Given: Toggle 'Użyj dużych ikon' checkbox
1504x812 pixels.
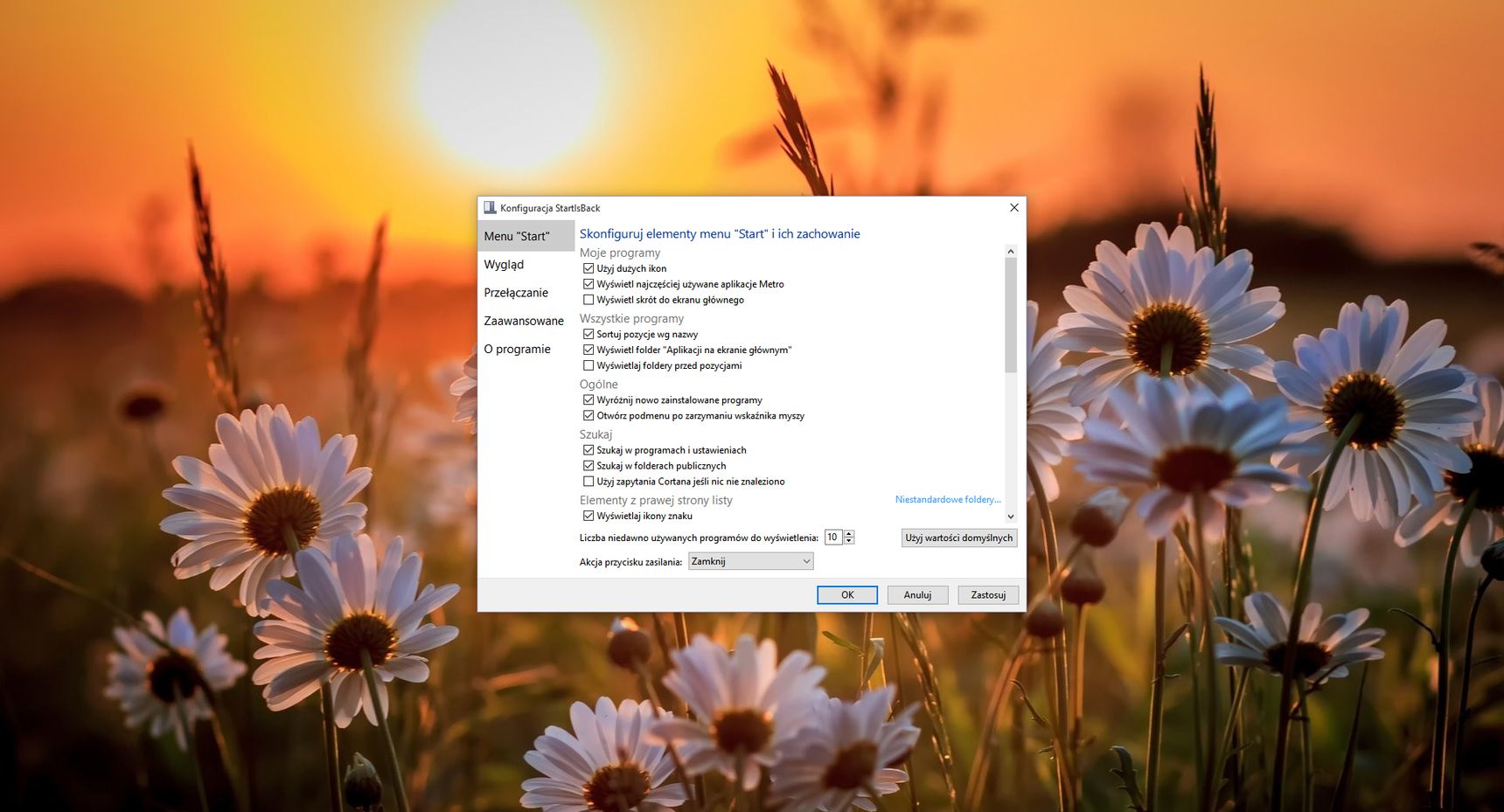Looking at the screenshot, I should (588, 268).
